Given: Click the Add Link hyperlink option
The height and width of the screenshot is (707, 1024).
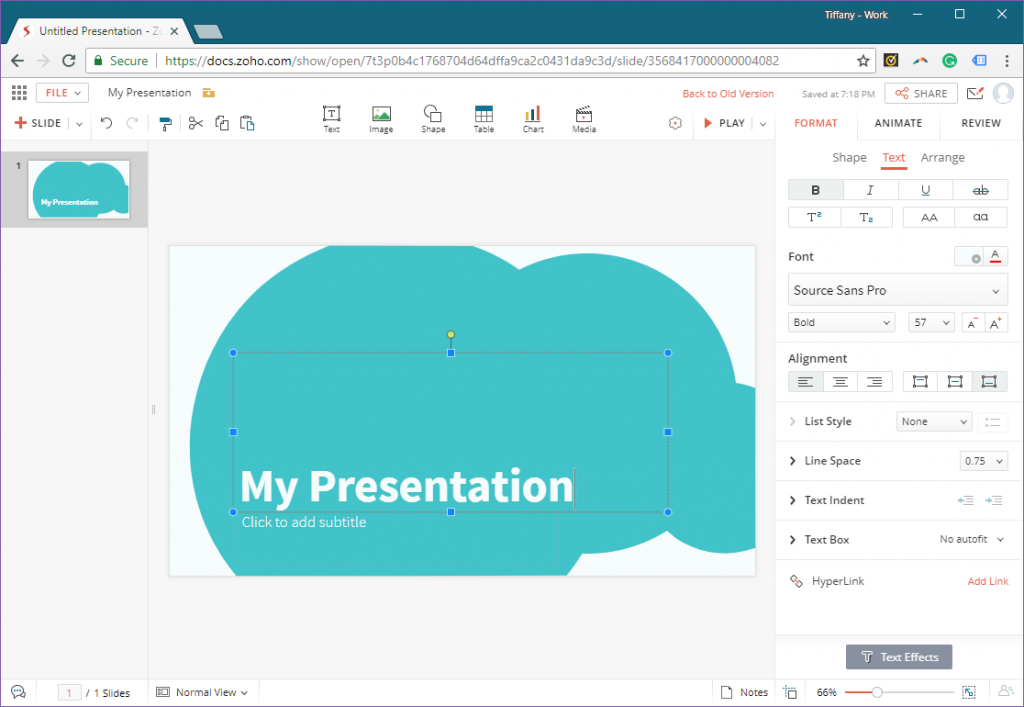Looking at the screenshot, I should pyautogui.click(x=988, y=581).
